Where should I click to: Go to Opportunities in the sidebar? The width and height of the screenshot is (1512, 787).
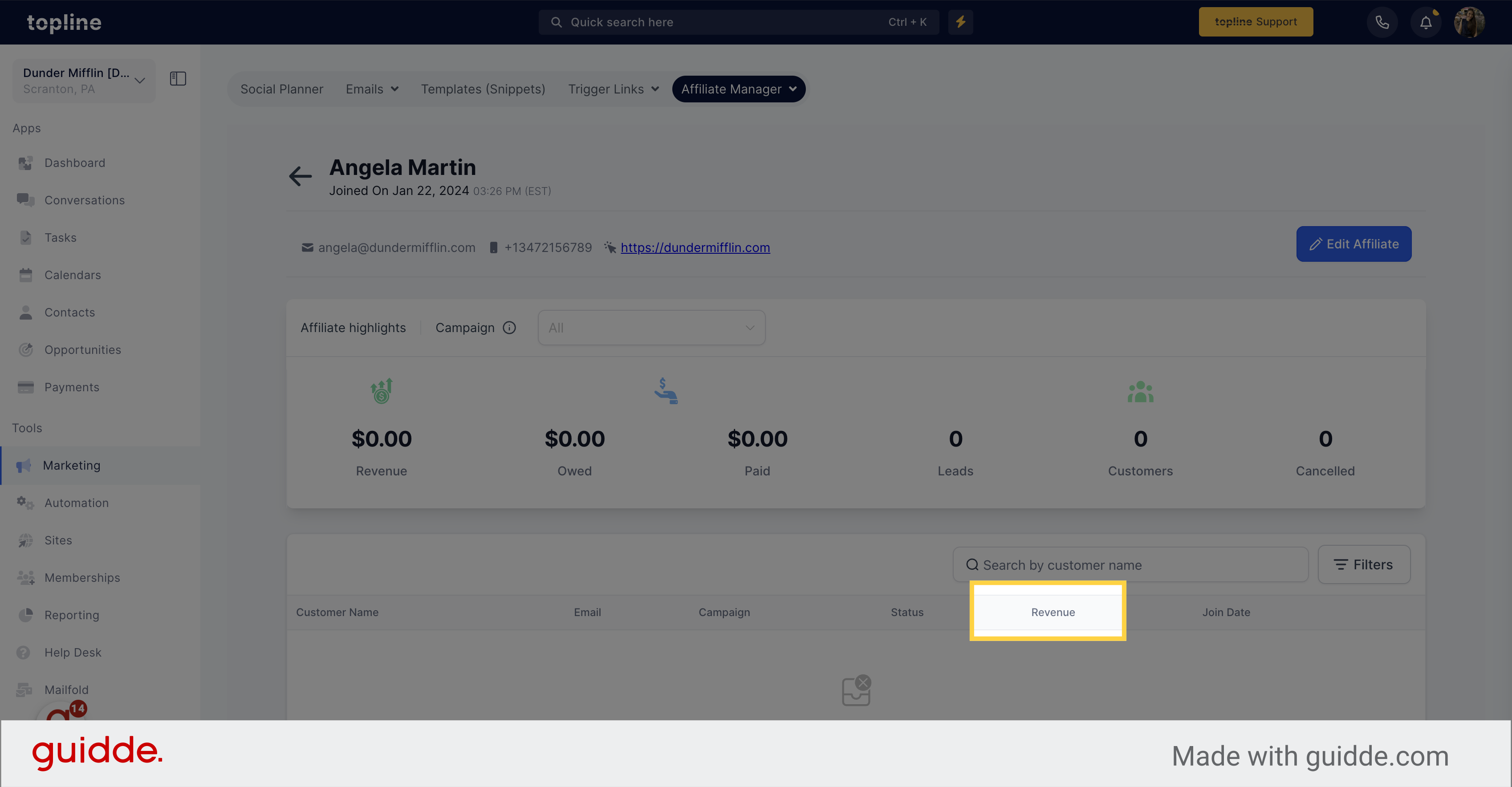(x=83, y=350)
